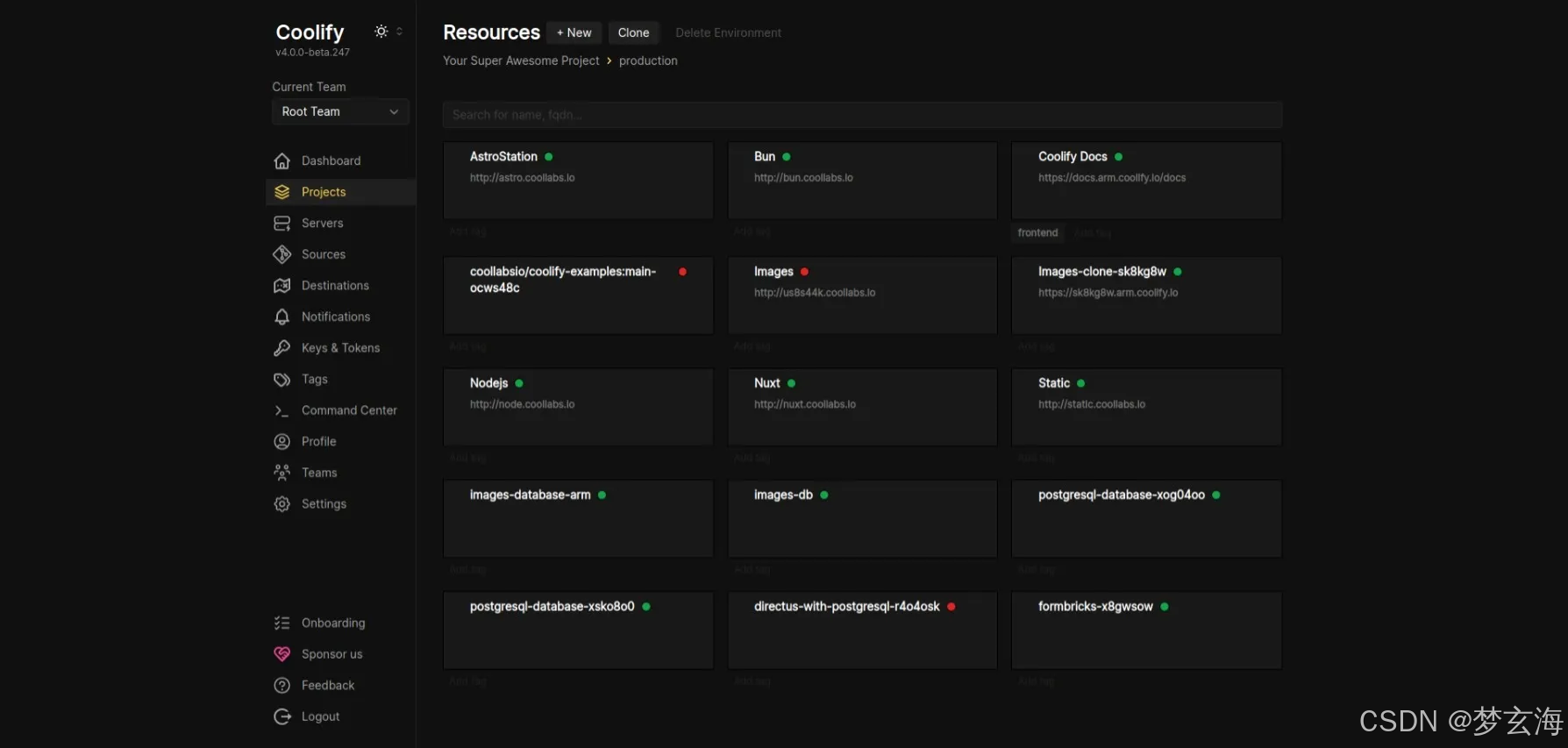Open the Nodejs resource card

pos(578,407)
